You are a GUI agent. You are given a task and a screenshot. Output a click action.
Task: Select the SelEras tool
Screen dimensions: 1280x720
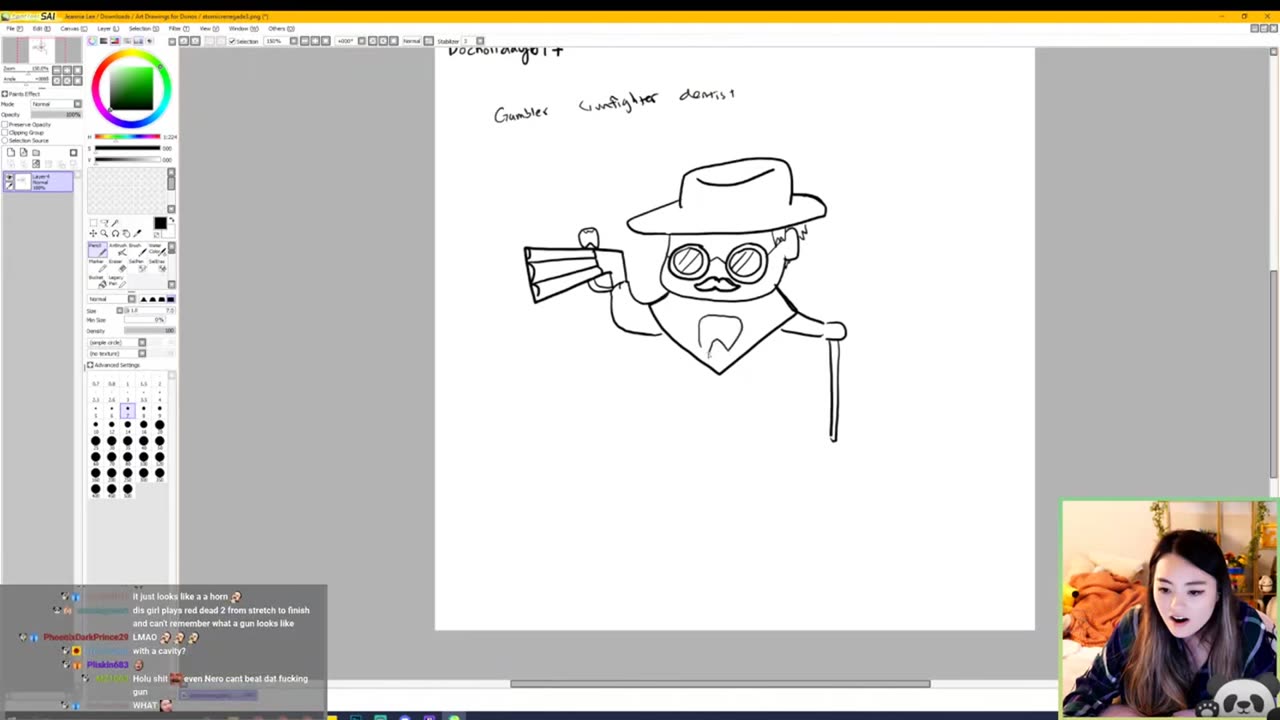click(158, 265)
